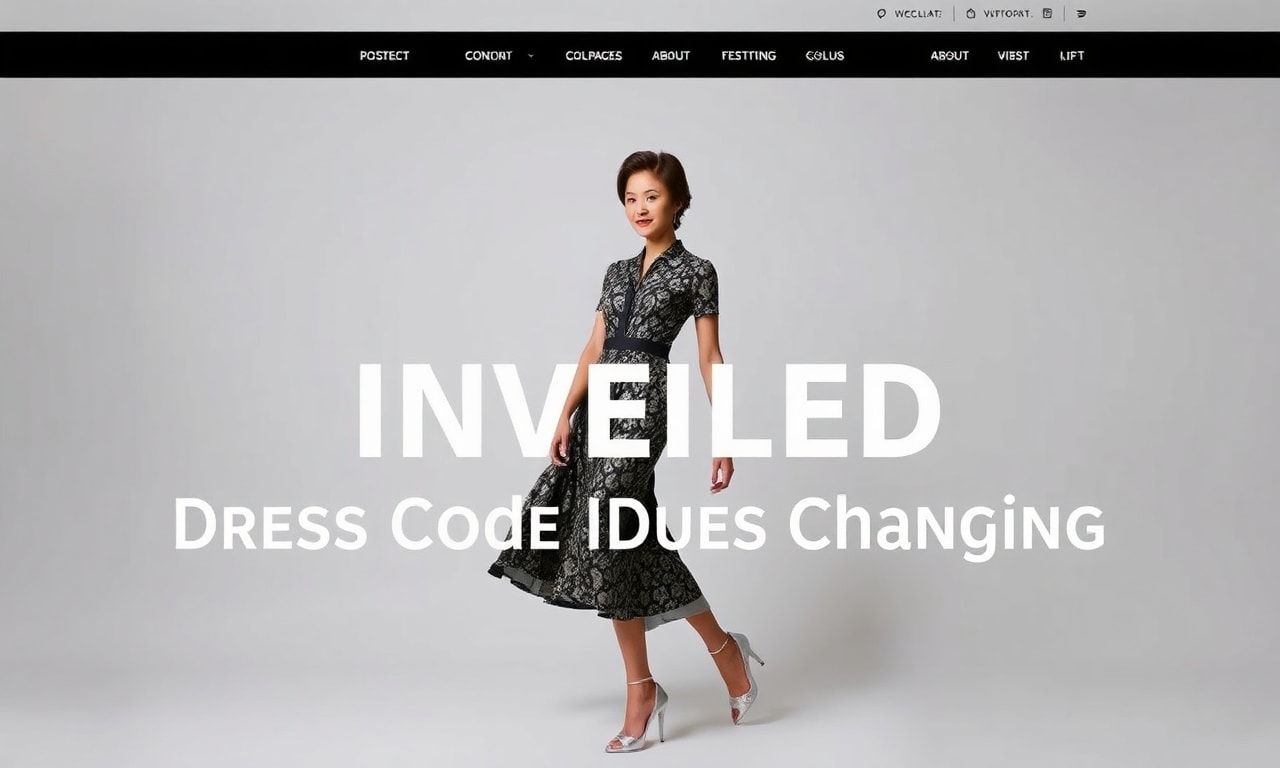Click the location pin icon beside WCCLIAT

tap(881, 14)
